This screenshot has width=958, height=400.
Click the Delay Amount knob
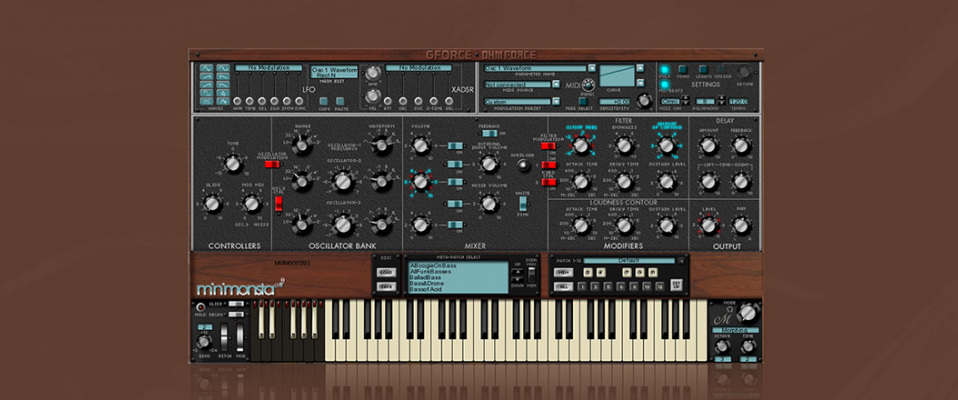[x=708, y=145]
